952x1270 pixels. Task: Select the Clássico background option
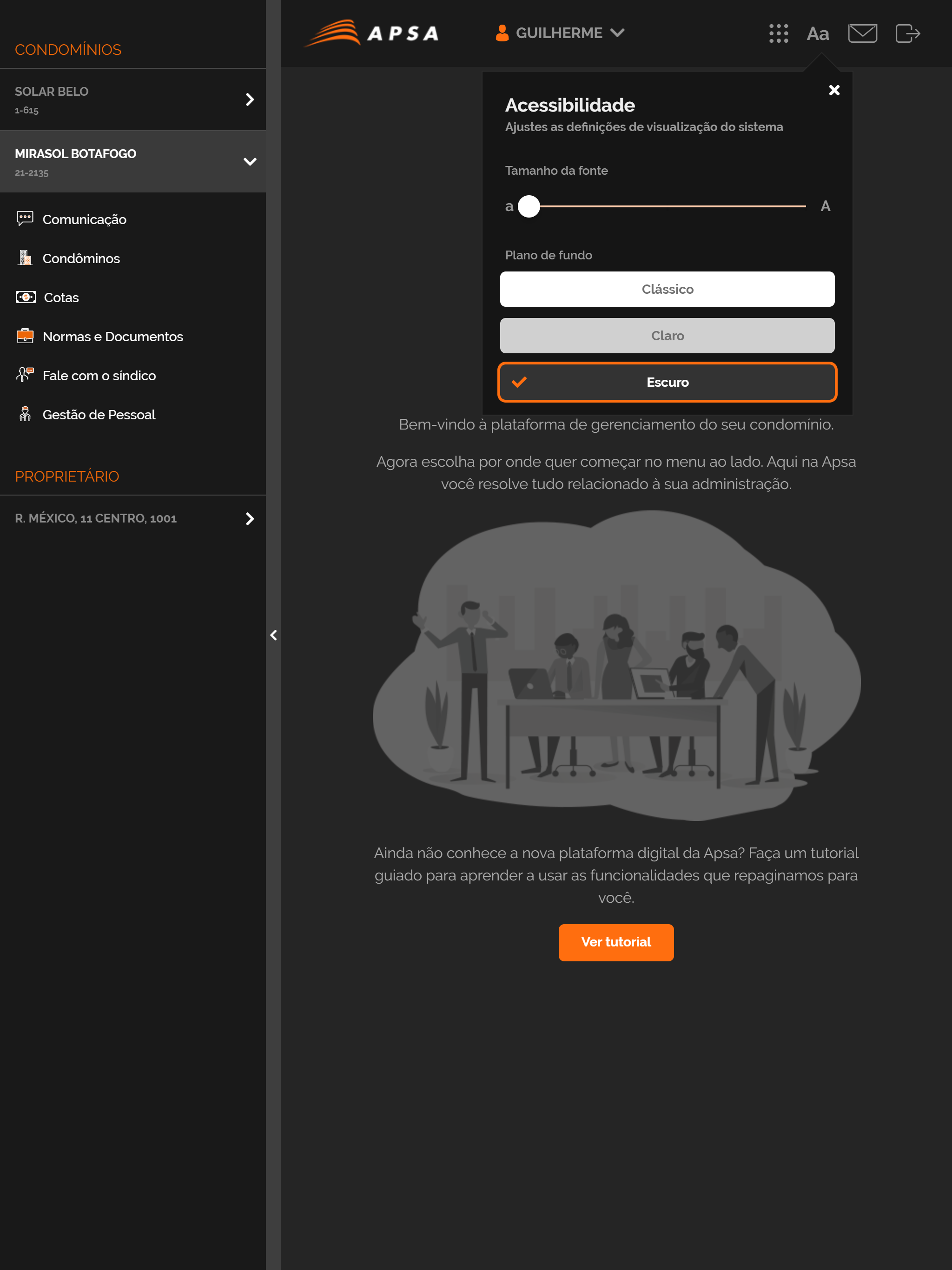(667, 289)
